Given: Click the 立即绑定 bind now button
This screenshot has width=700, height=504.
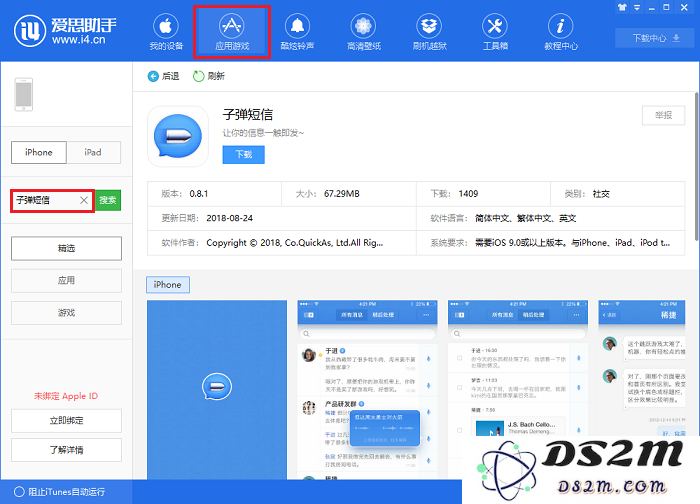Looking at the screenshot, I should [x=67, y=421].
